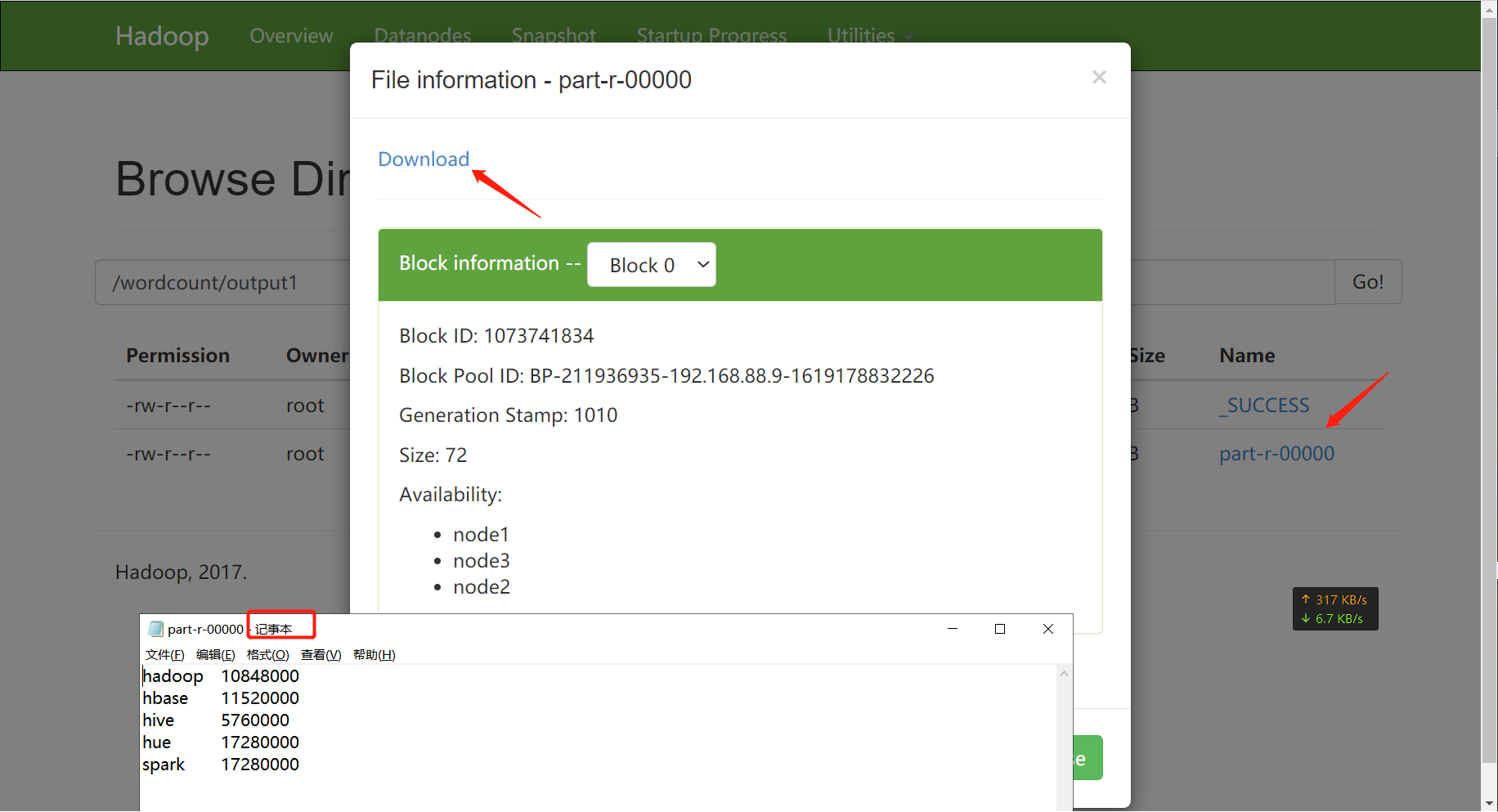Open the Hadoop brand link
The height and width of the screenshot is (812, 1498).
(162, 36)
